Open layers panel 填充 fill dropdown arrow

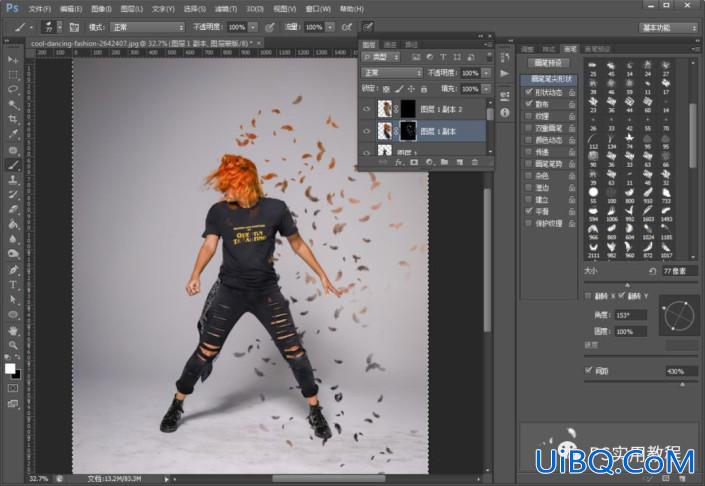pyautogui.click(x=486, y=89)
